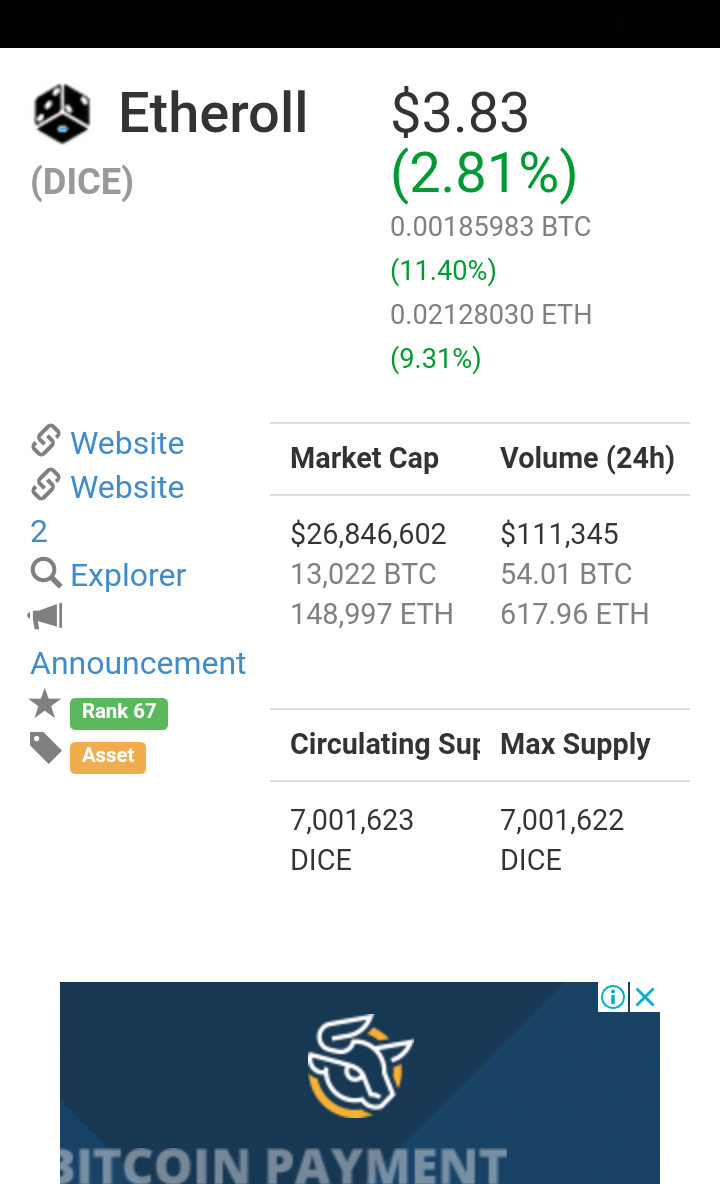Click the Volume (24h) column header
Image resolution: width=720 pixels, height=1184 pixels.
587,458
